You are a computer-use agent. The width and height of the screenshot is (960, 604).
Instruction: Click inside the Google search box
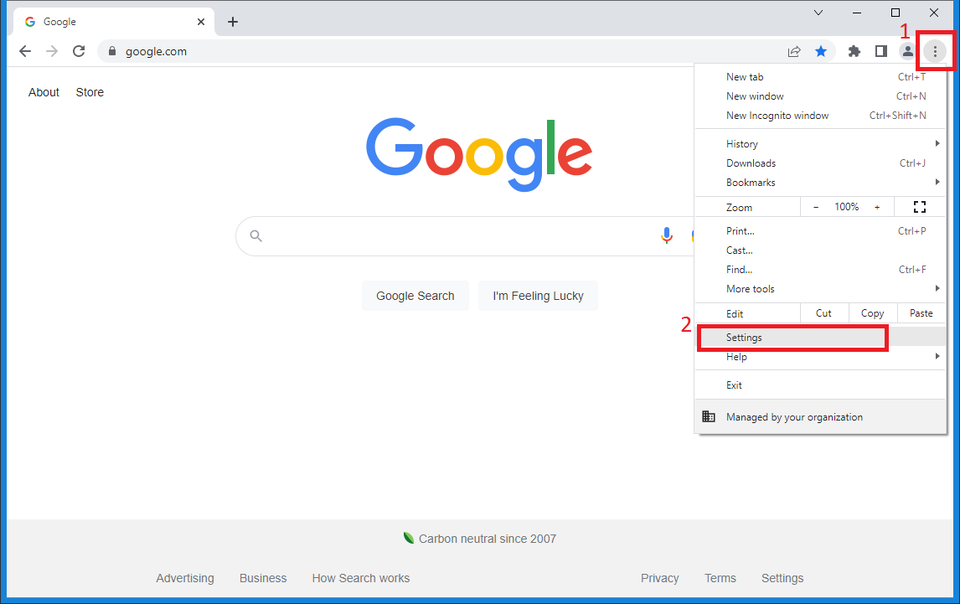click(450, 236)
